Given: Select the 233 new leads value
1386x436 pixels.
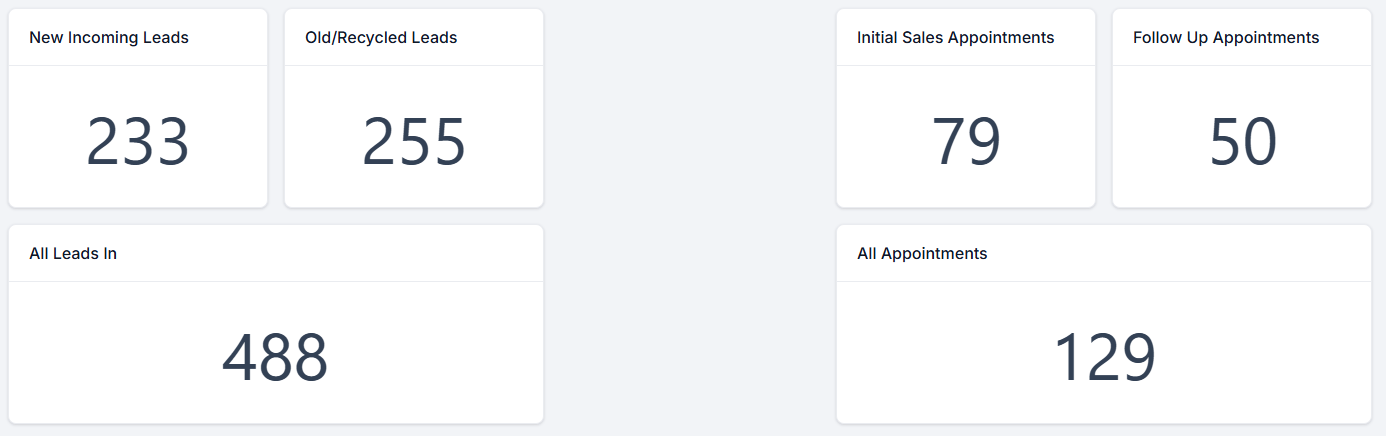Looking at the screenshot, I should (138, 142).
